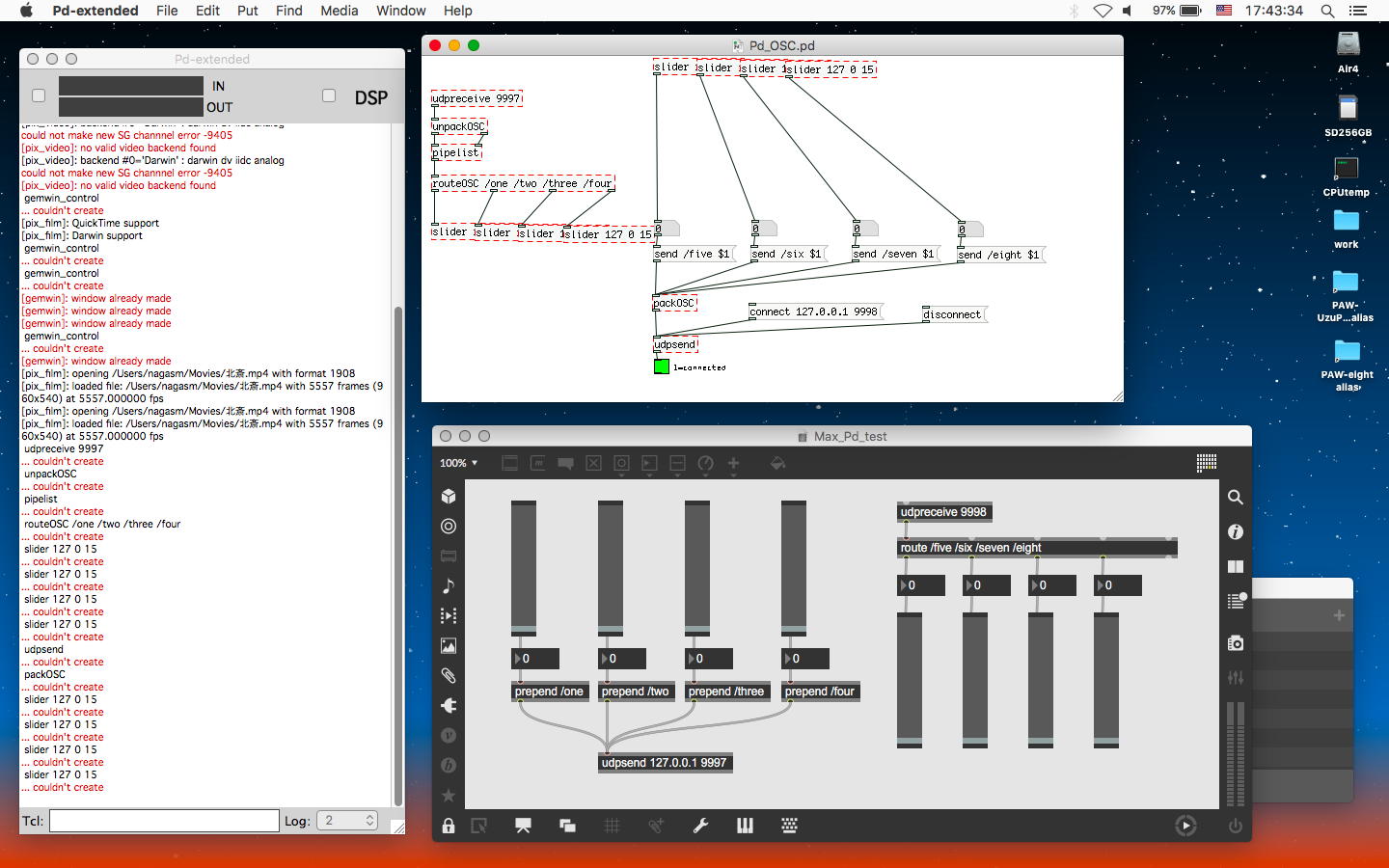The width and height of the screenshot is (1389, 868).
Task: Click the number box above 'send /five $1'
Action: tap(667, 229)
